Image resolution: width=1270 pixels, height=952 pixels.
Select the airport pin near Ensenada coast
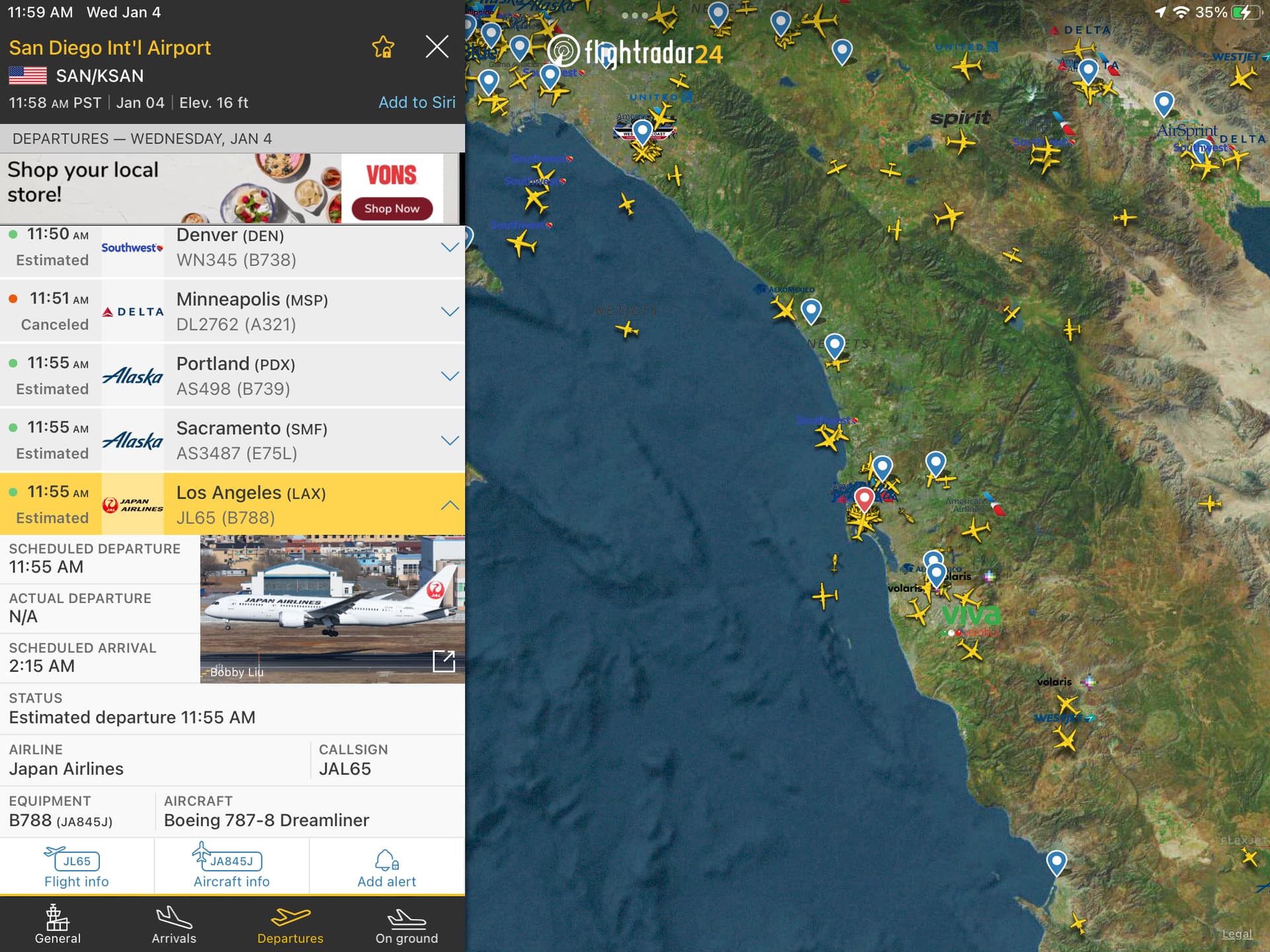[1056, 863]
